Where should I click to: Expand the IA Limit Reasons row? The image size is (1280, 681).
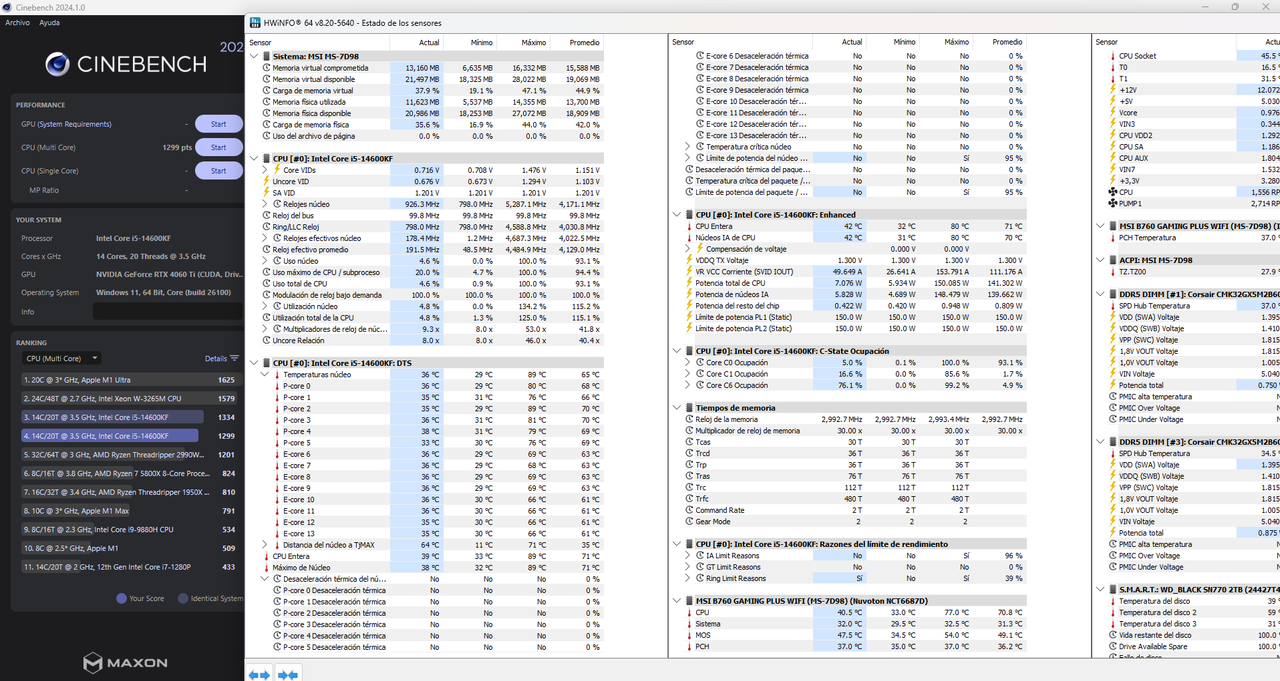point(688,555)
